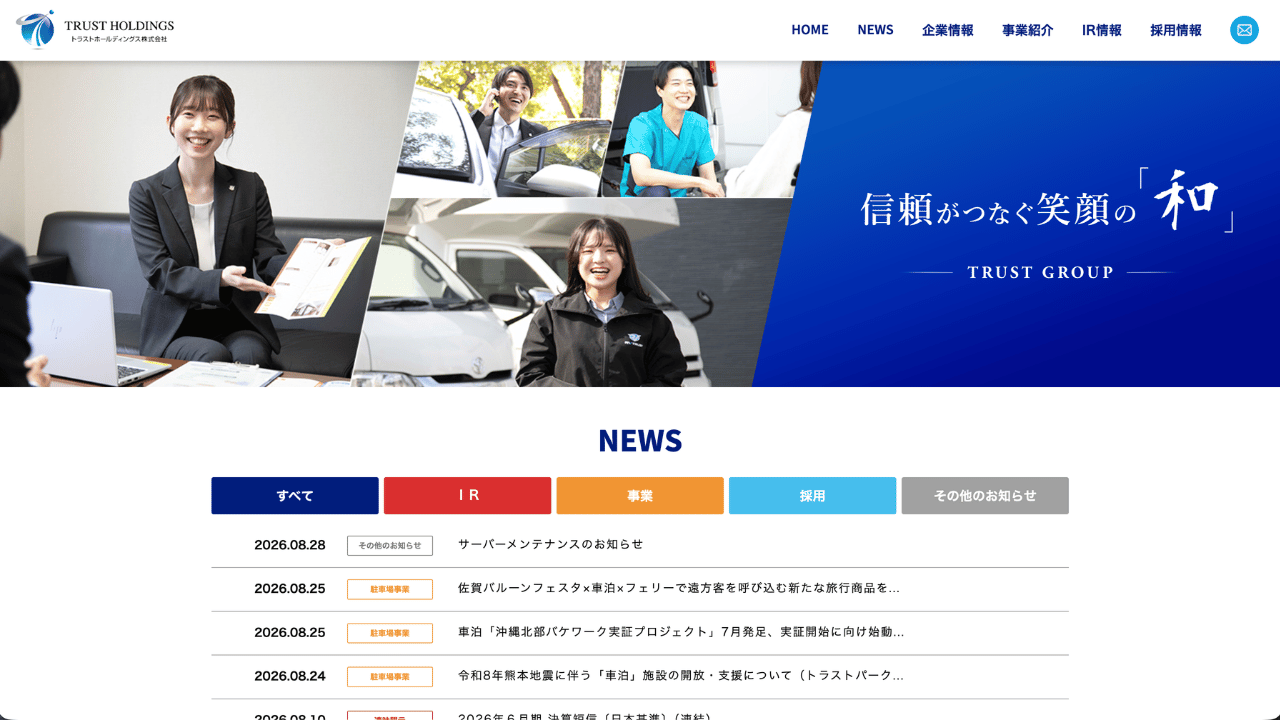The width and height of the screenshot is (1280, 720).
Task: Go to HOME in navigation
Action: coord(810,30)
